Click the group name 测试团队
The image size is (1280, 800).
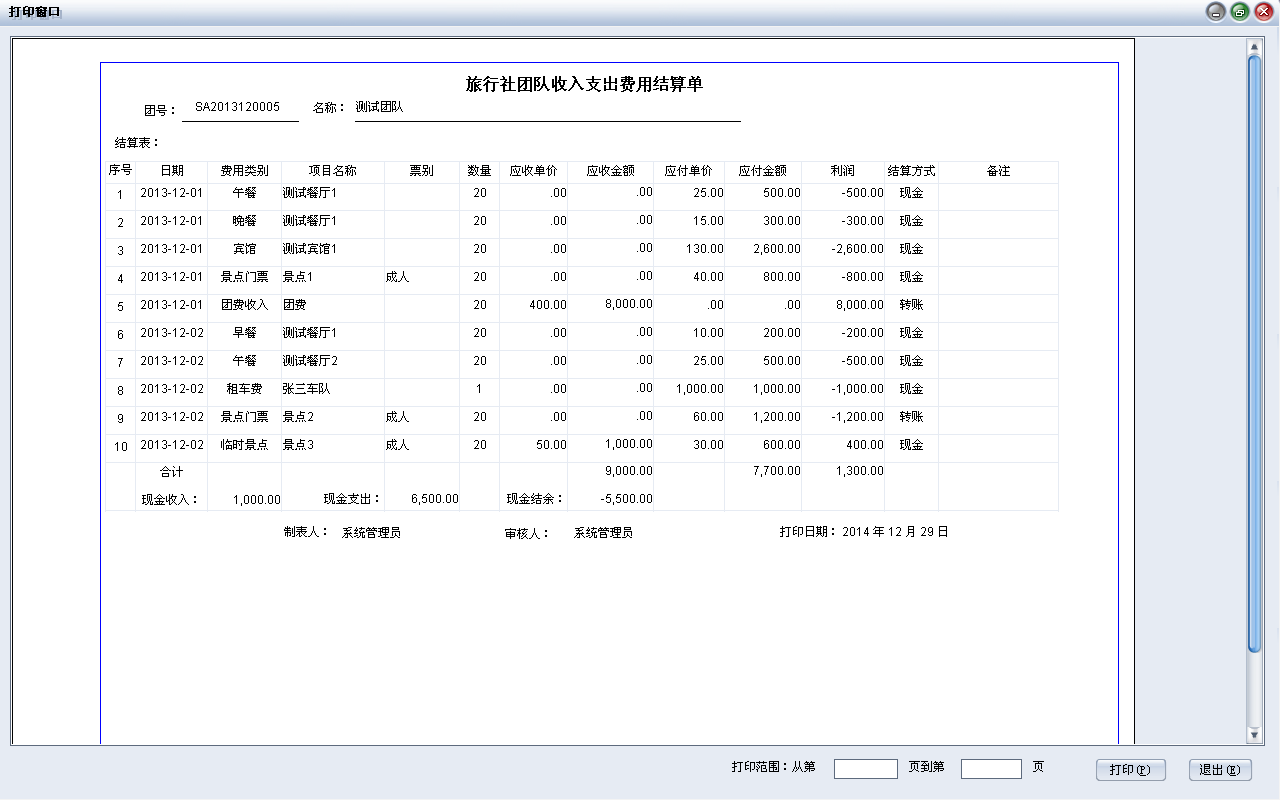(x=380, y=107)
